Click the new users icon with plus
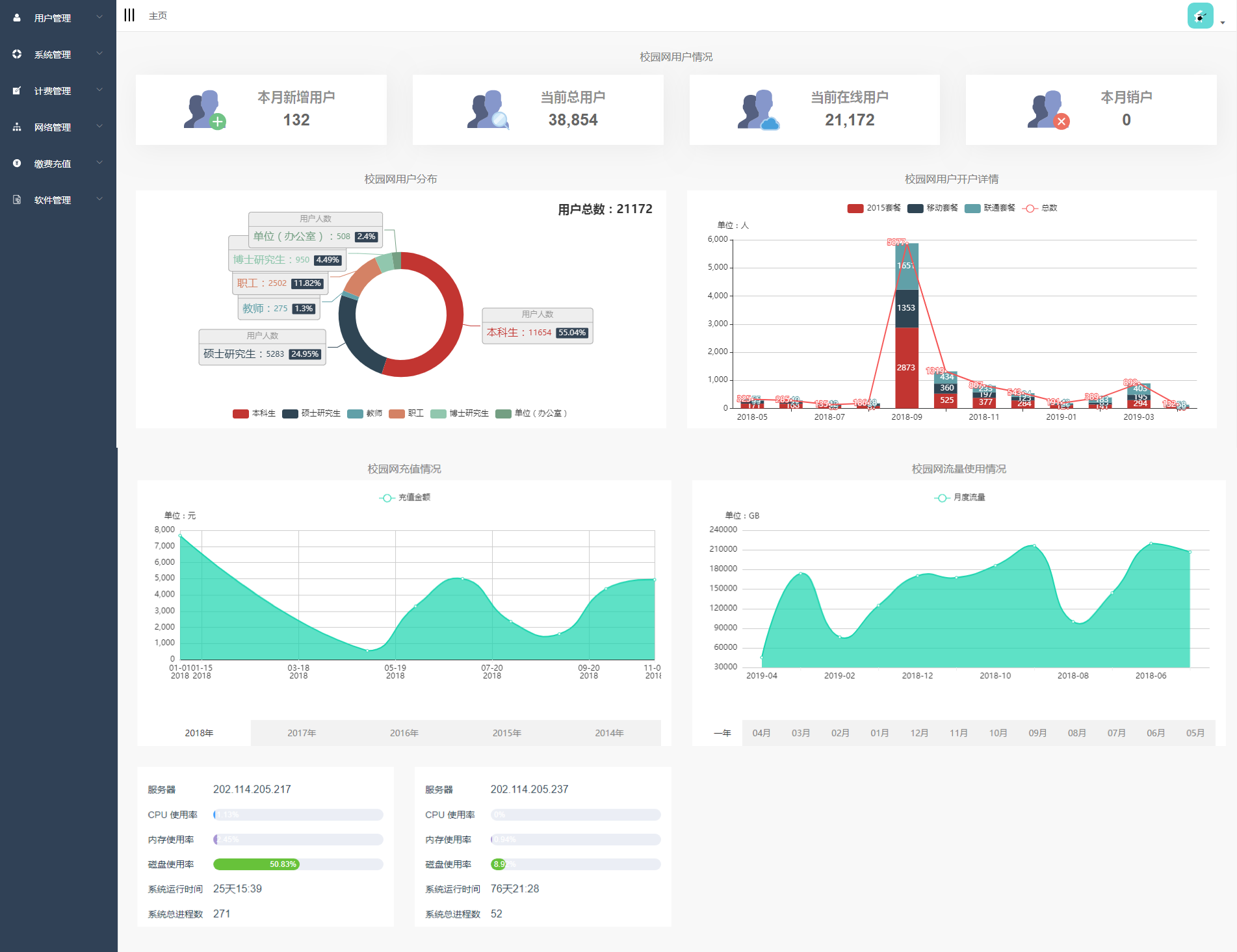The height and width of the screenshot is (952, 1237). [204, 110]
